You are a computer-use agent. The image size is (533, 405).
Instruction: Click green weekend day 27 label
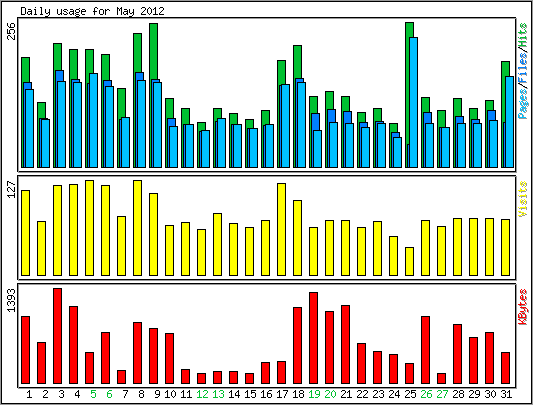pos(442,394)
